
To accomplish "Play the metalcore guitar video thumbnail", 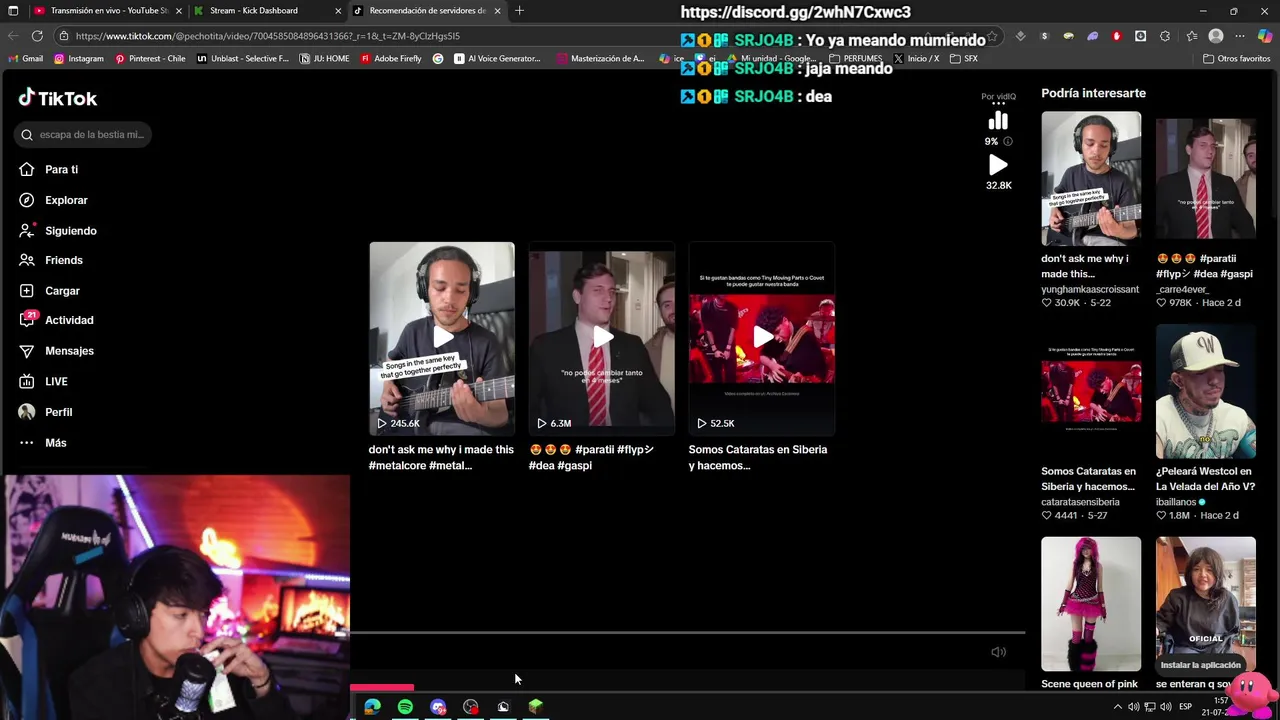I will pyautogui.click(x=442, y=338).
